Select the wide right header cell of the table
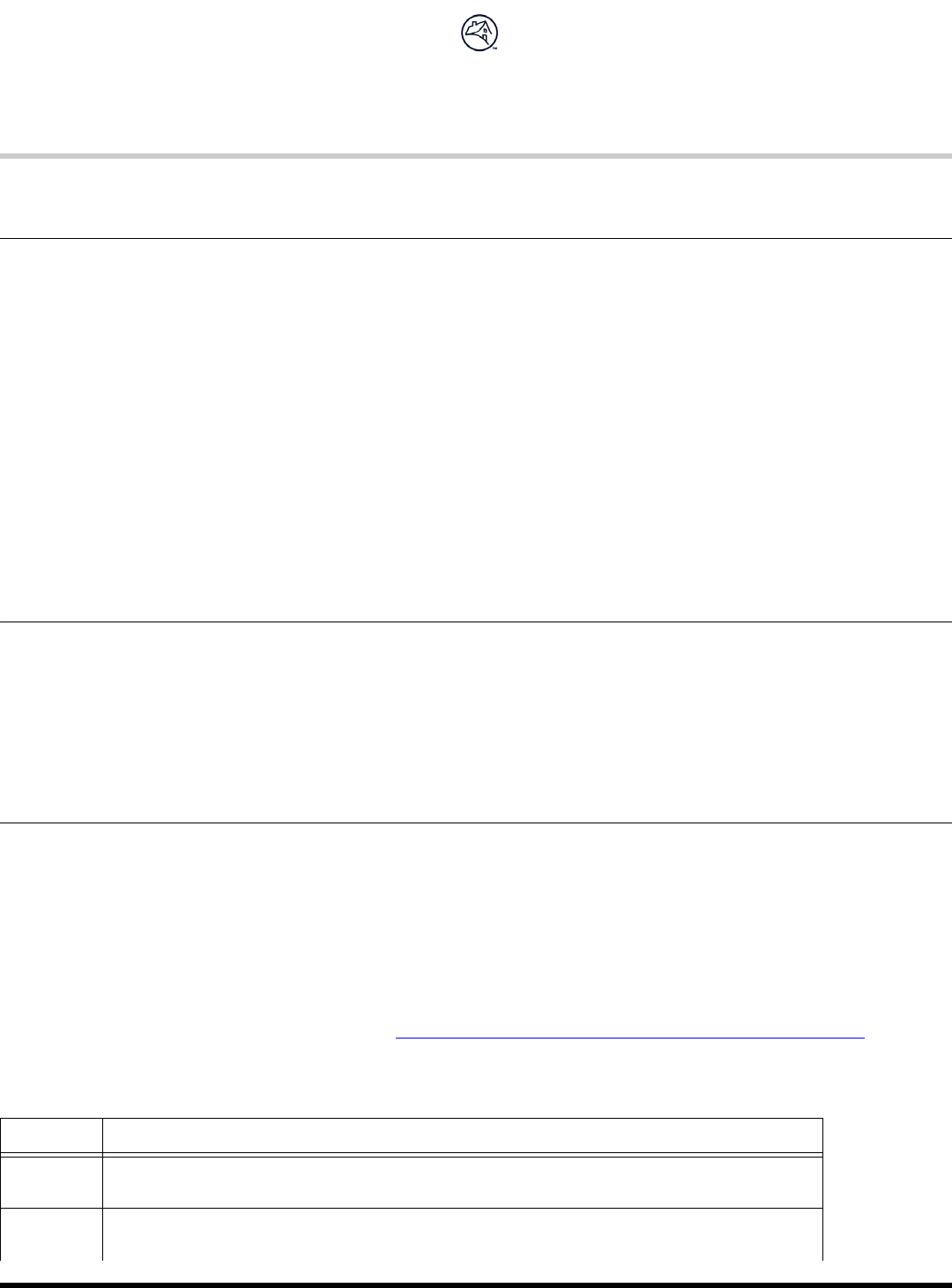The width and height of the screenshot is (952, 1288). 462,1135
